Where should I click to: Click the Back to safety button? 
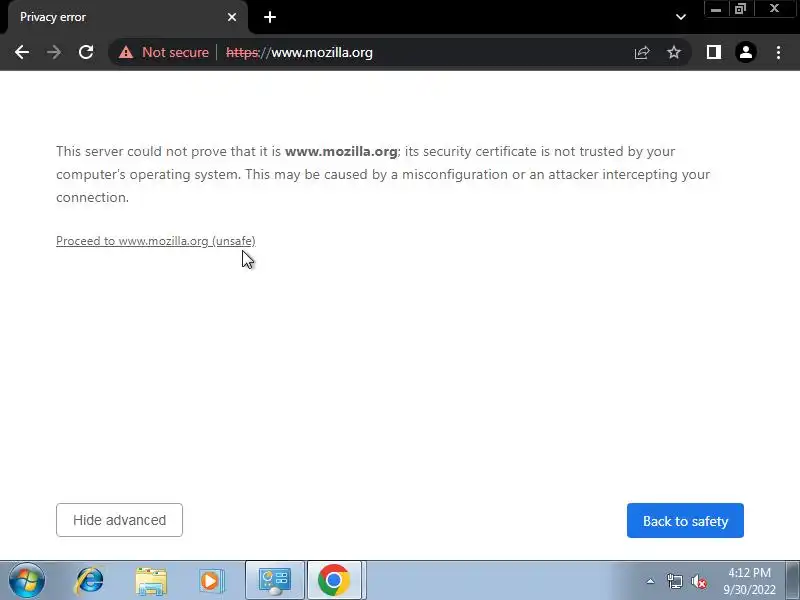coord(685,520)
